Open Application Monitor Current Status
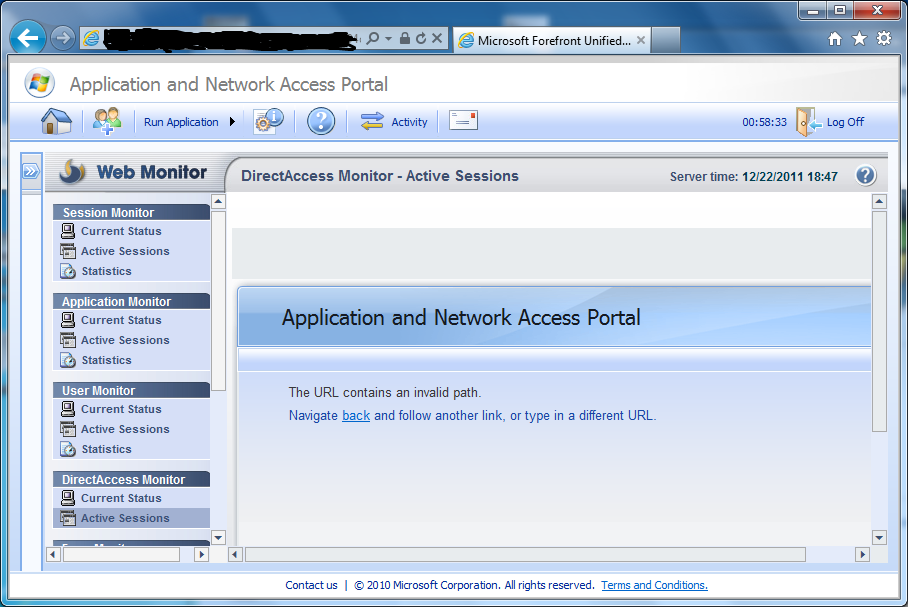Image resolution: width=908 pixels, height=607 pixels. coord(121,320)
